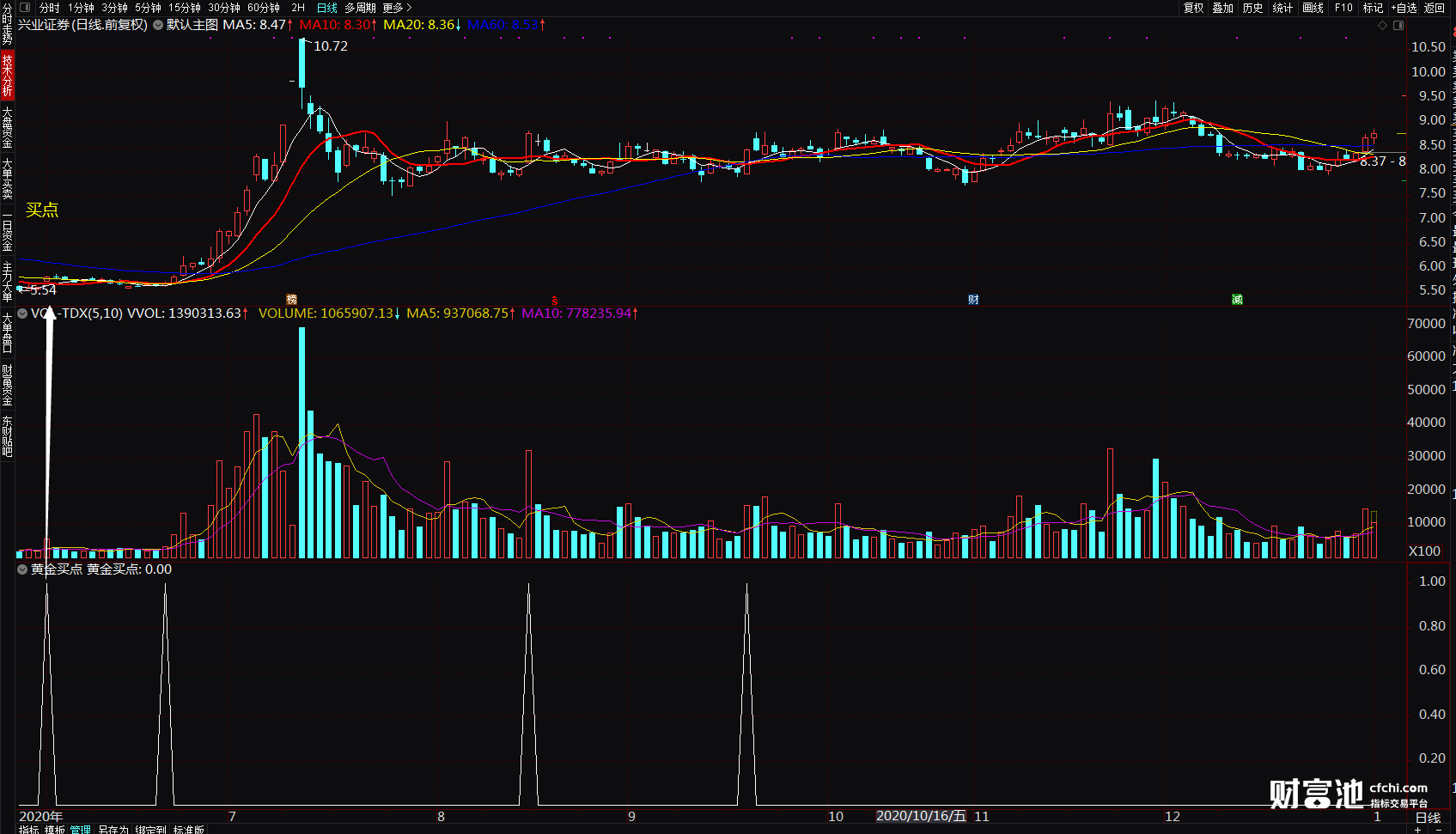Click the 榜 ranking marker on chart
Viewport: 1456px width, 834px height.
tap(292, 299)
